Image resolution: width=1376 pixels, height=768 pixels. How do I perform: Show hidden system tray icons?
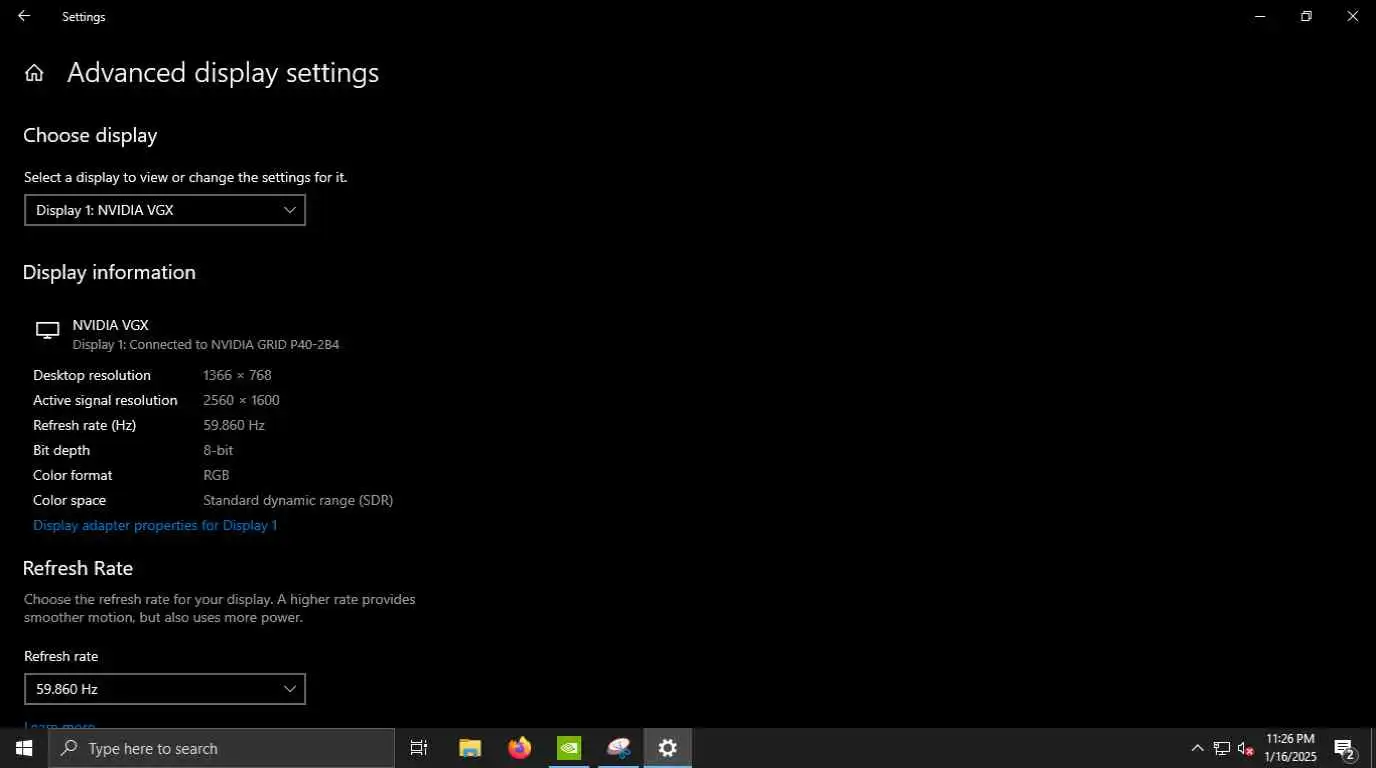point(1197,748)
